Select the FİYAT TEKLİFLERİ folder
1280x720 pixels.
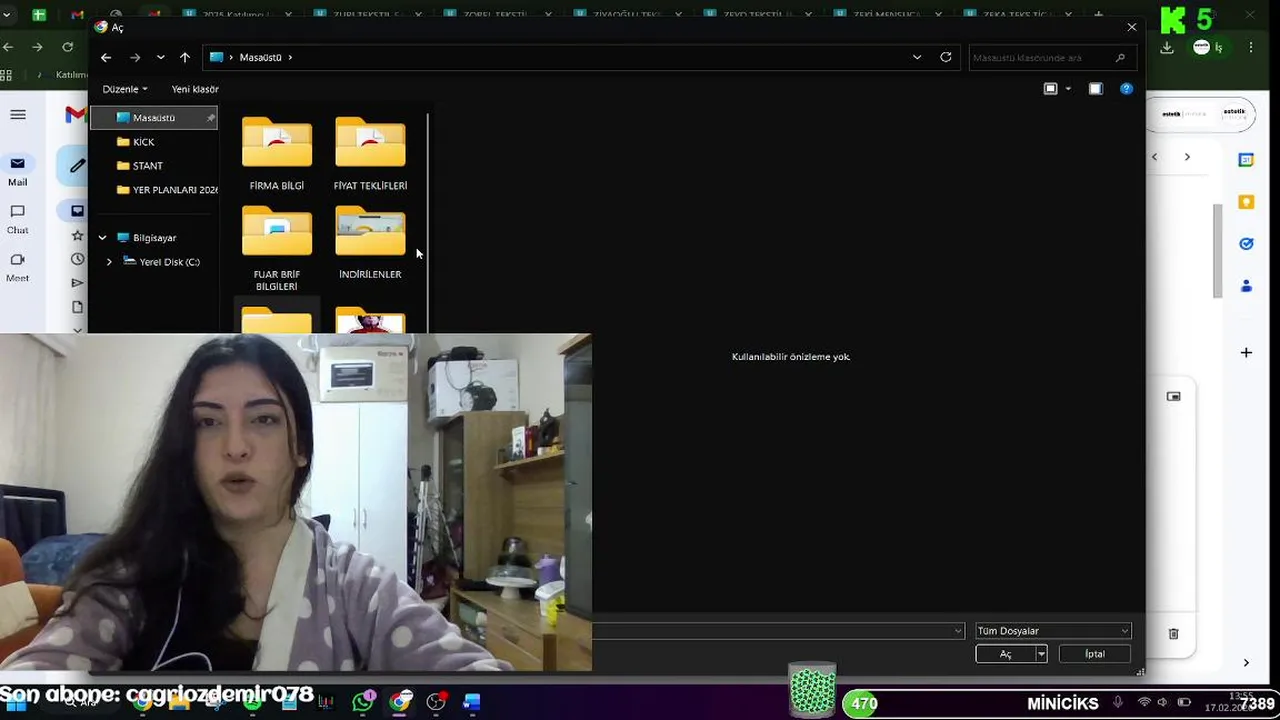tap(370, 154)
